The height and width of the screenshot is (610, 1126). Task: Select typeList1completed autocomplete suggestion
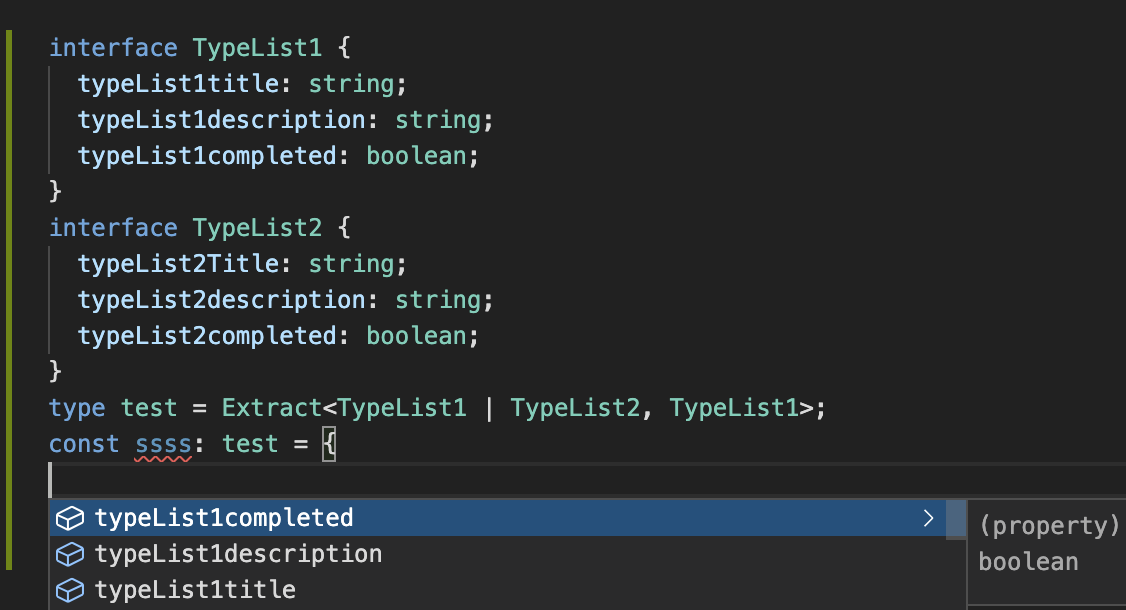tap(224, 518)
